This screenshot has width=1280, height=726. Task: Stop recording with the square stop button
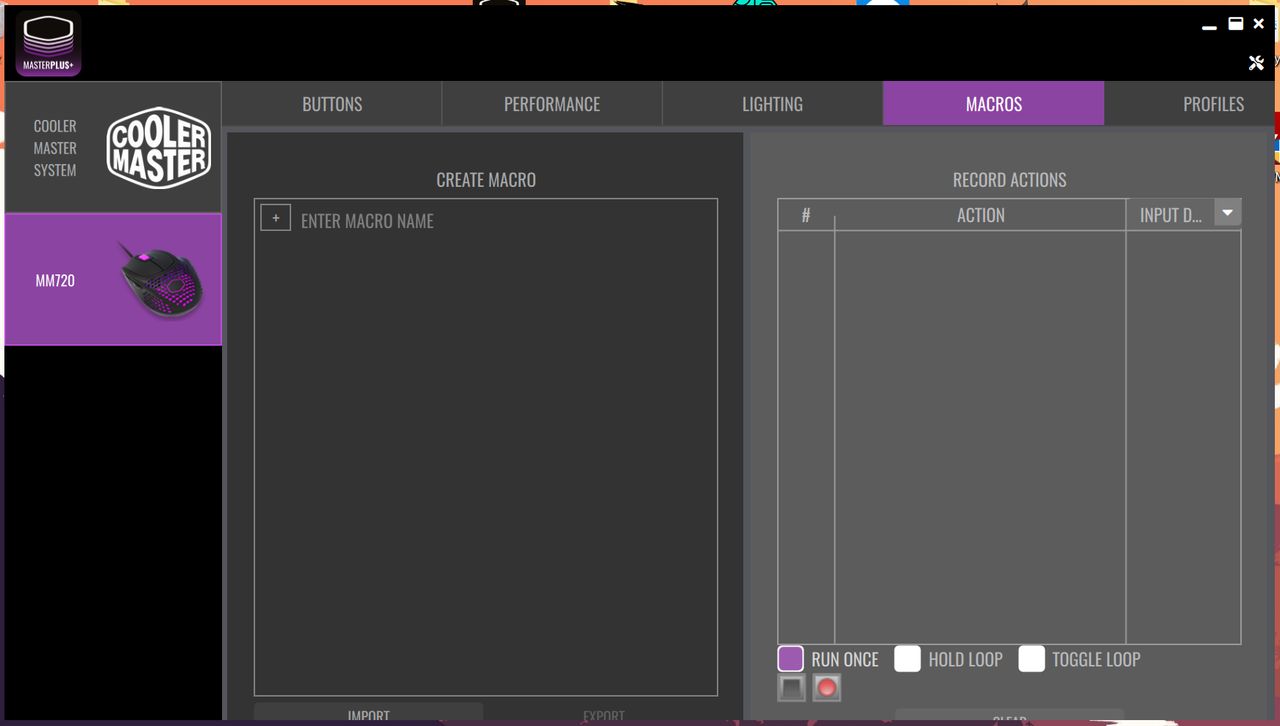pos(791,688)
